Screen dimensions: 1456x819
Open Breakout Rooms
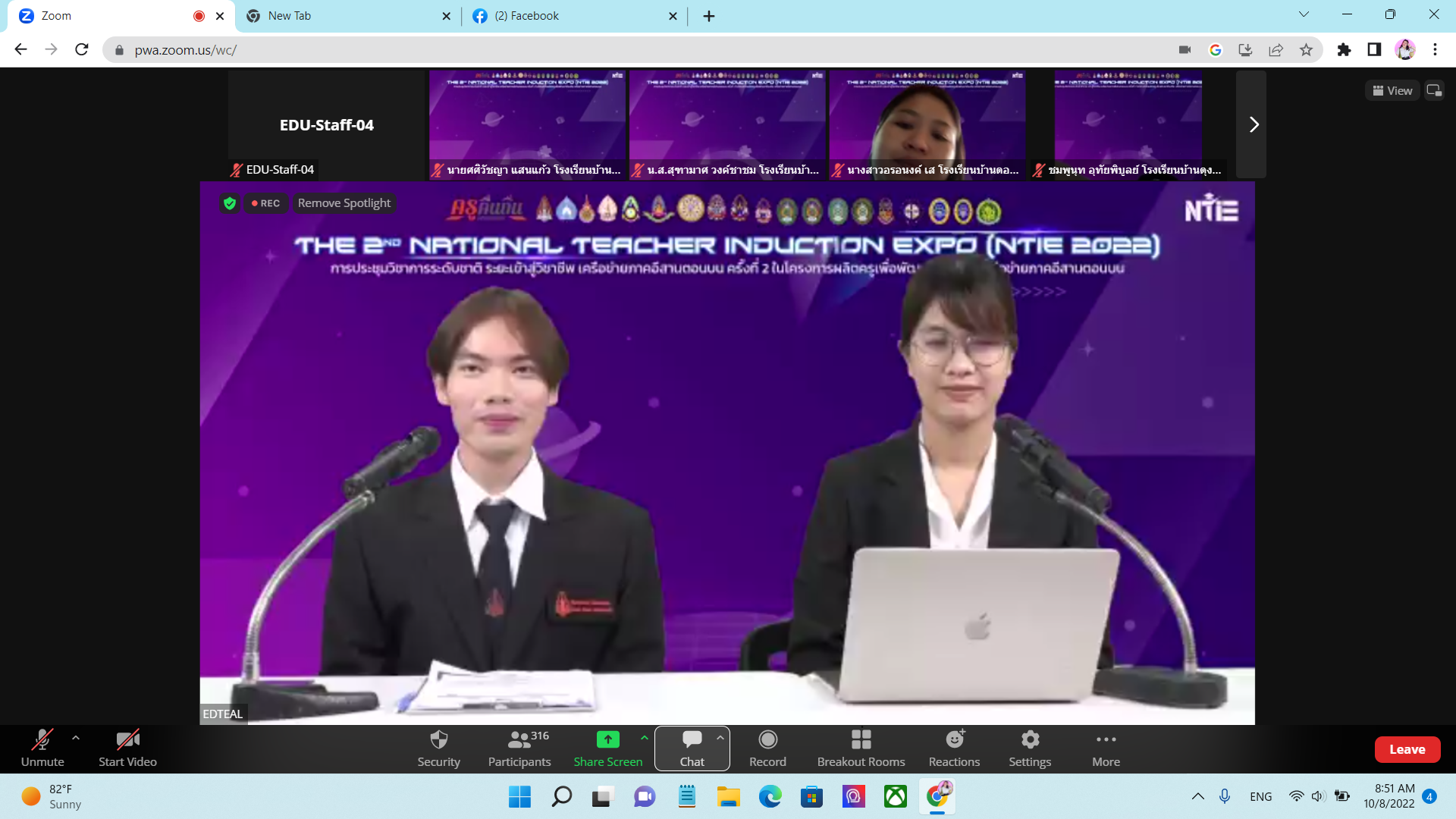[x=861, y=740]
